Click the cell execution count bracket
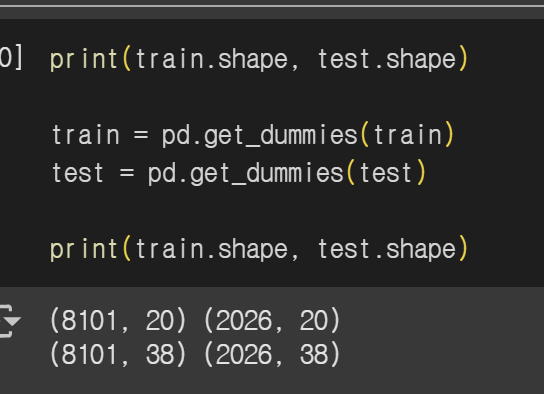 coord(10,58)
